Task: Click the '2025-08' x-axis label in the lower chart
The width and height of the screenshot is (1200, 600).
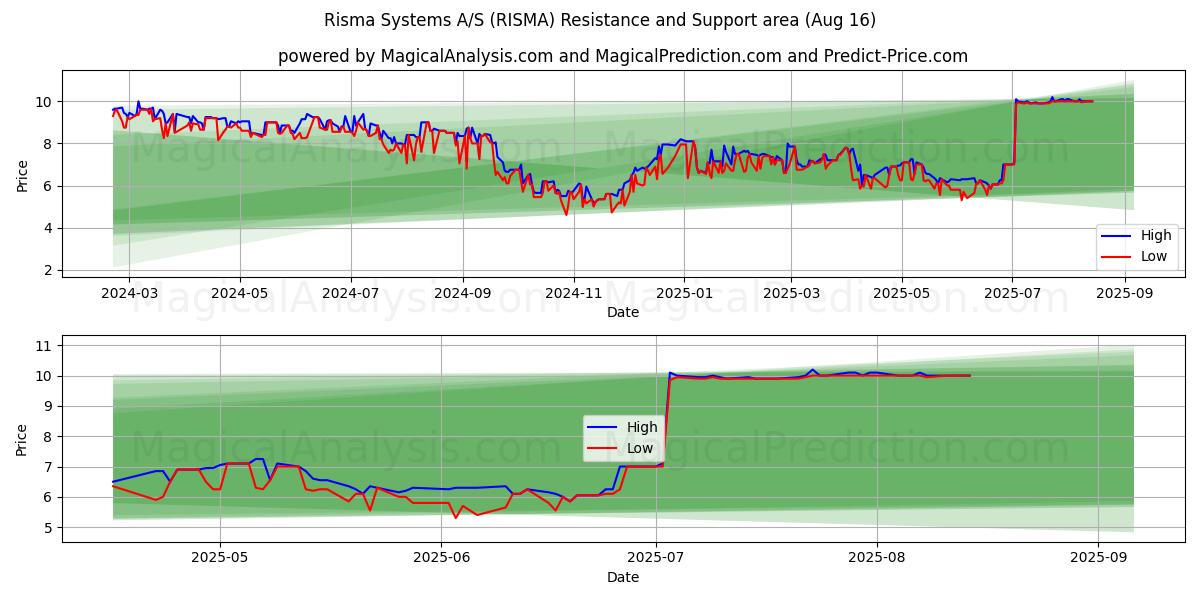Action: click(x=877, y=558)
